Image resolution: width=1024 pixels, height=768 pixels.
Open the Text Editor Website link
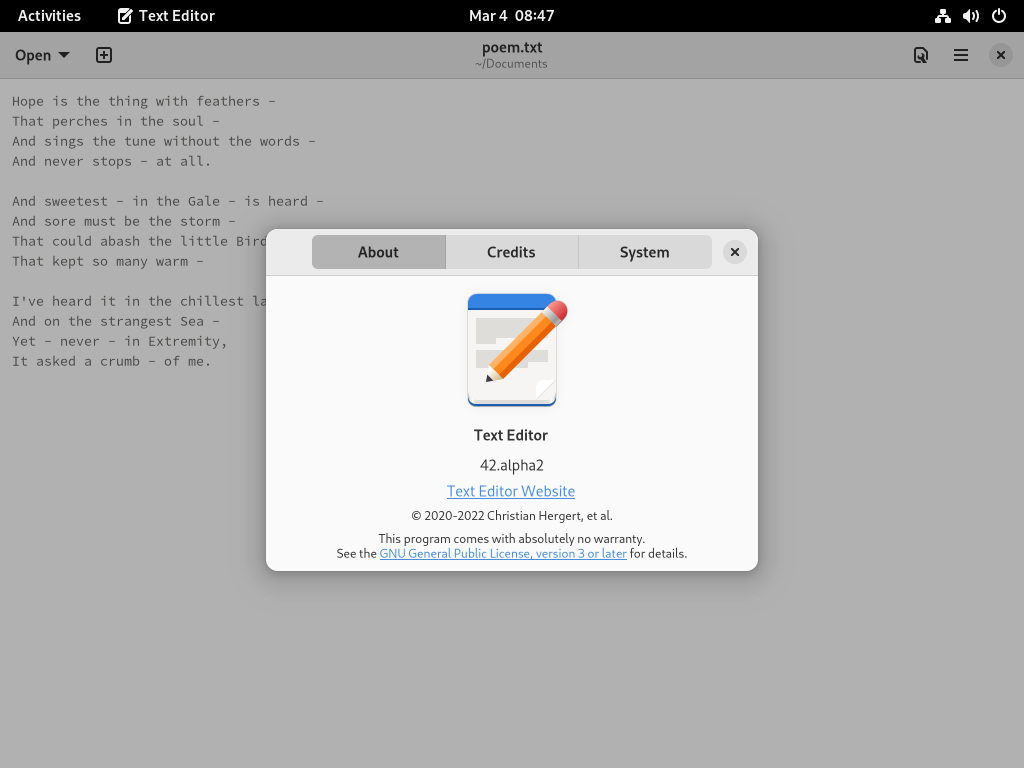(x=511, y=491)
